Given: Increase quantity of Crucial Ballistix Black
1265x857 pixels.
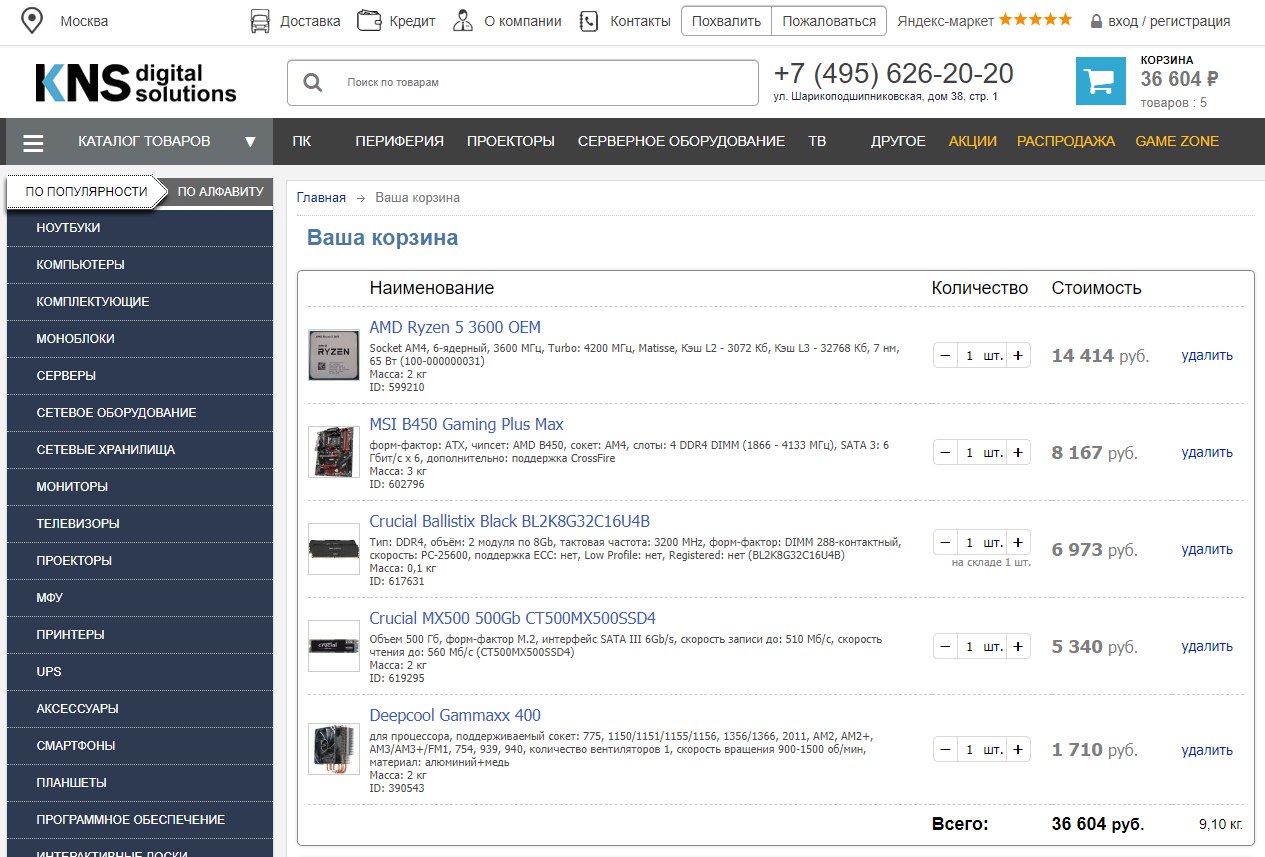Looking at the screenshot, I should point(1018,542).
